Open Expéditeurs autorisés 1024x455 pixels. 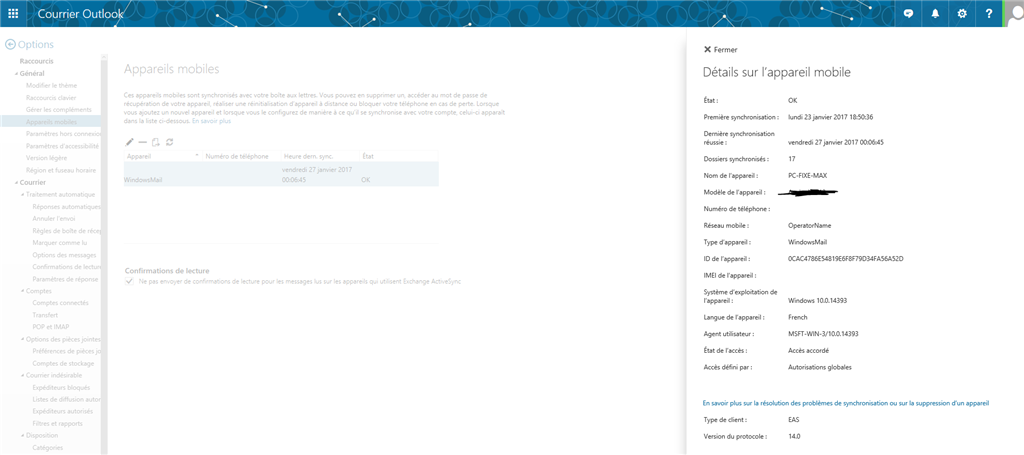(x=63, y=411)
